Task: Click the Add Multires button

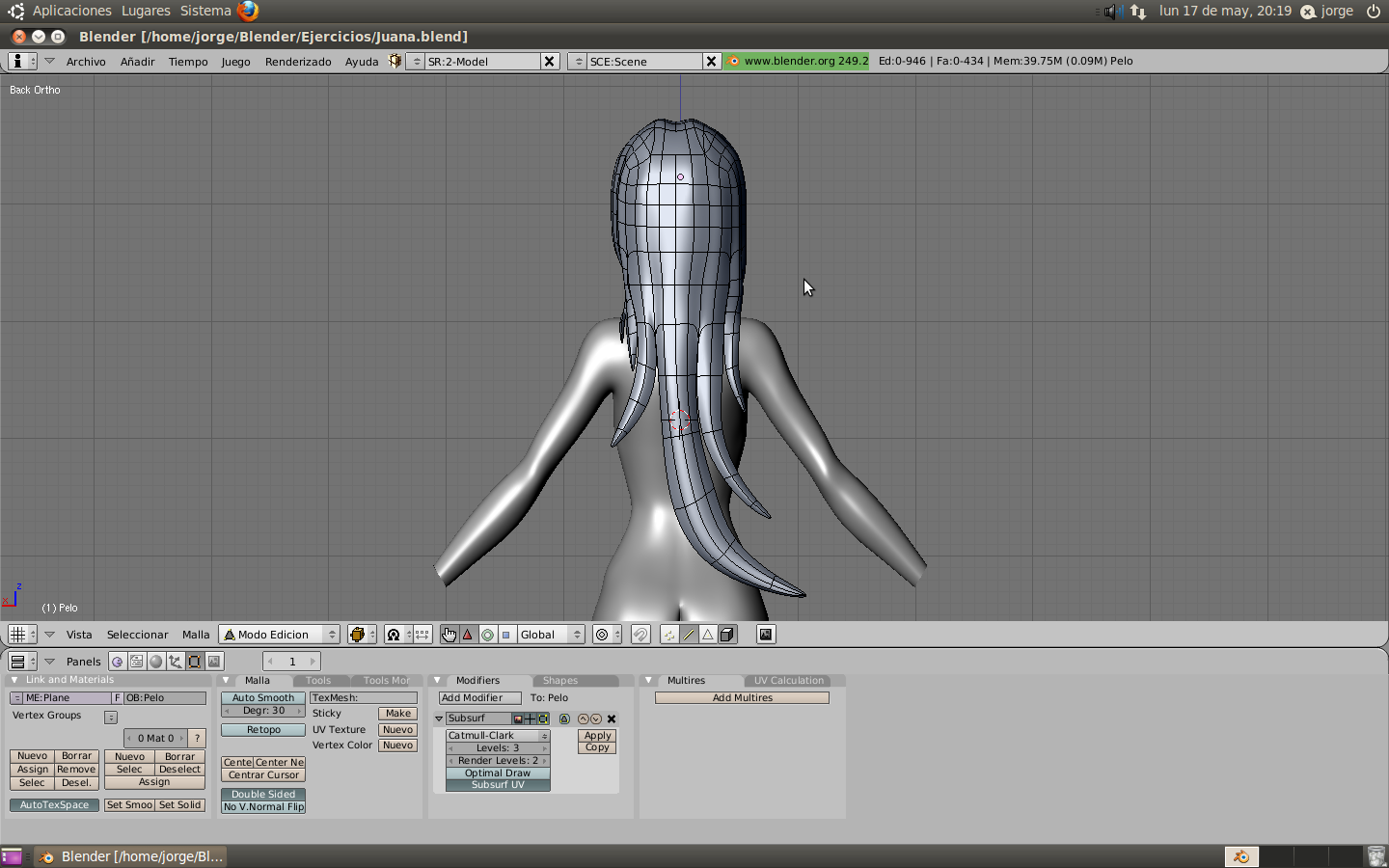Action: point(742,697)
